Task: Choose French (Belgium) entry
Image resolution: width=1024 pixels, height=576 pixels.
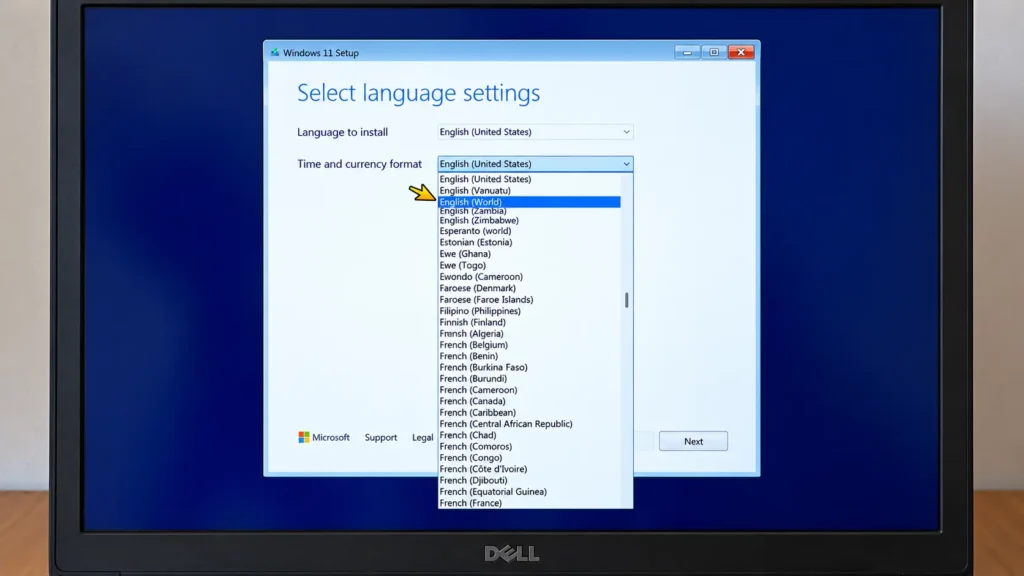Action: (x=529, y=345)
